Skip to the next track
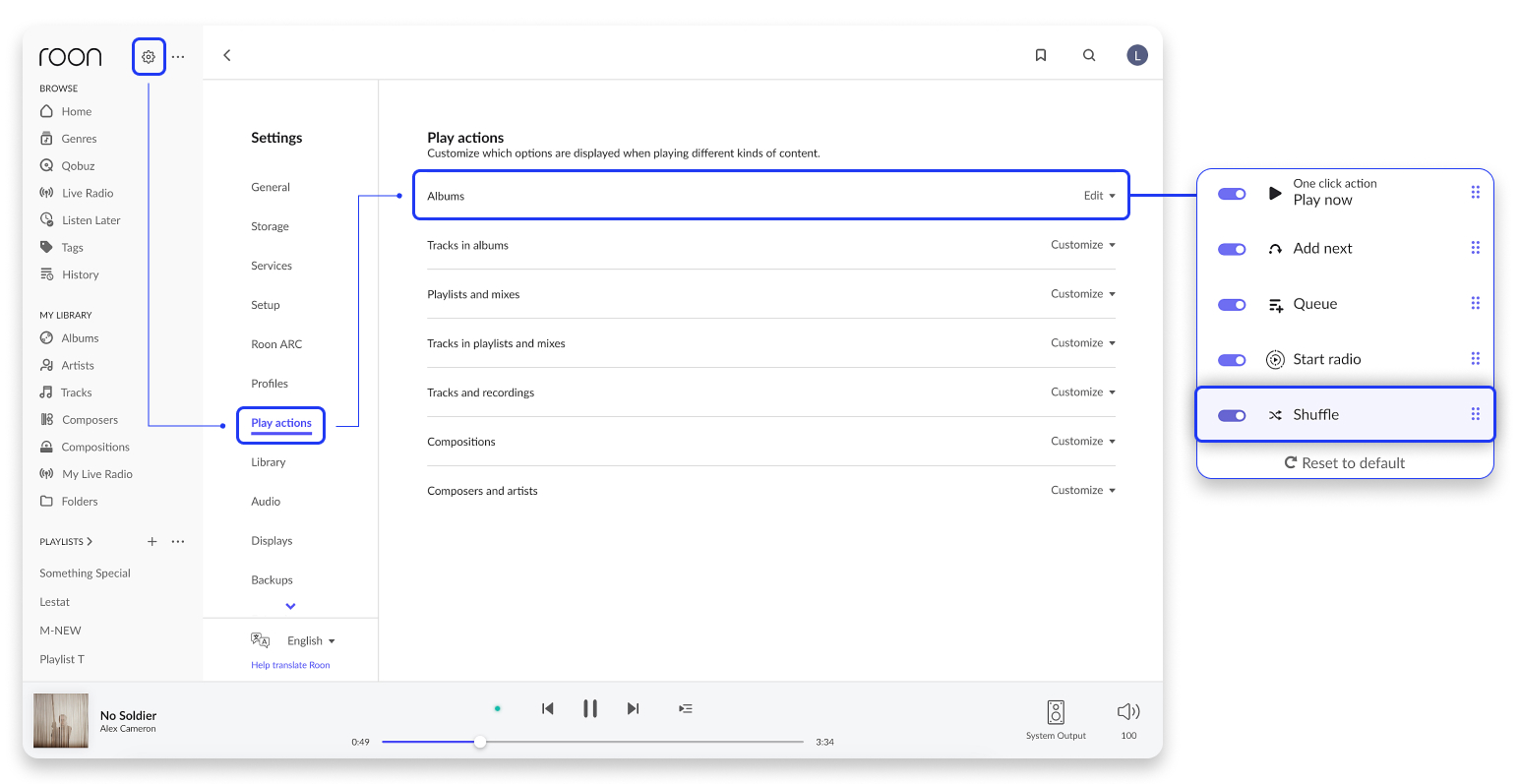This screenshot has height=784, width=1519. [633, 708]
